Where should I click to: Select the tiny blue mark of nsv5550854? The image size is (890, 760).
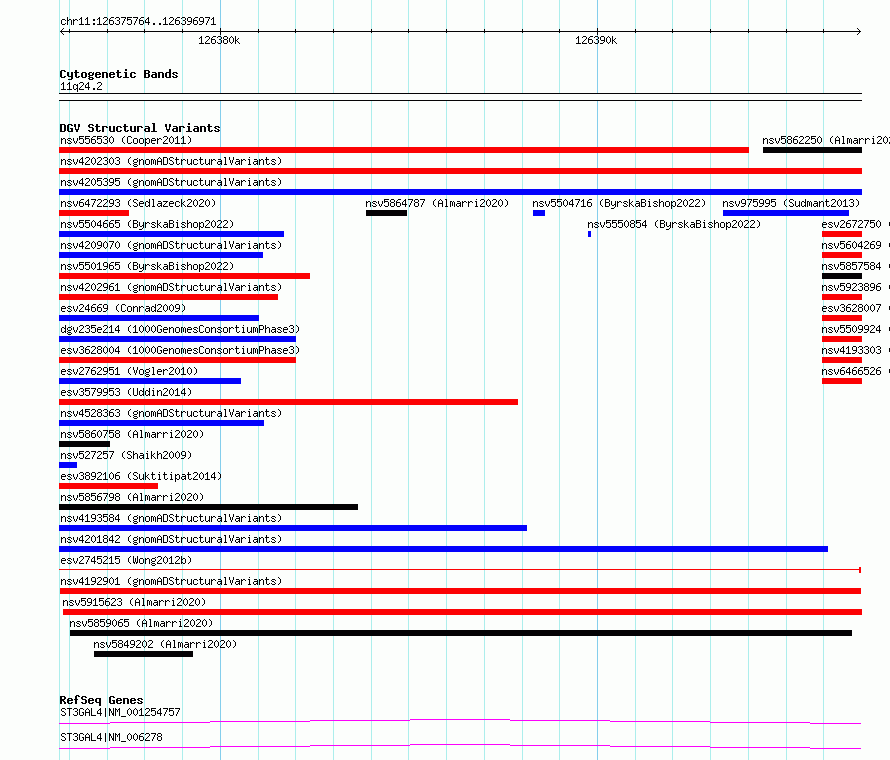590,234
